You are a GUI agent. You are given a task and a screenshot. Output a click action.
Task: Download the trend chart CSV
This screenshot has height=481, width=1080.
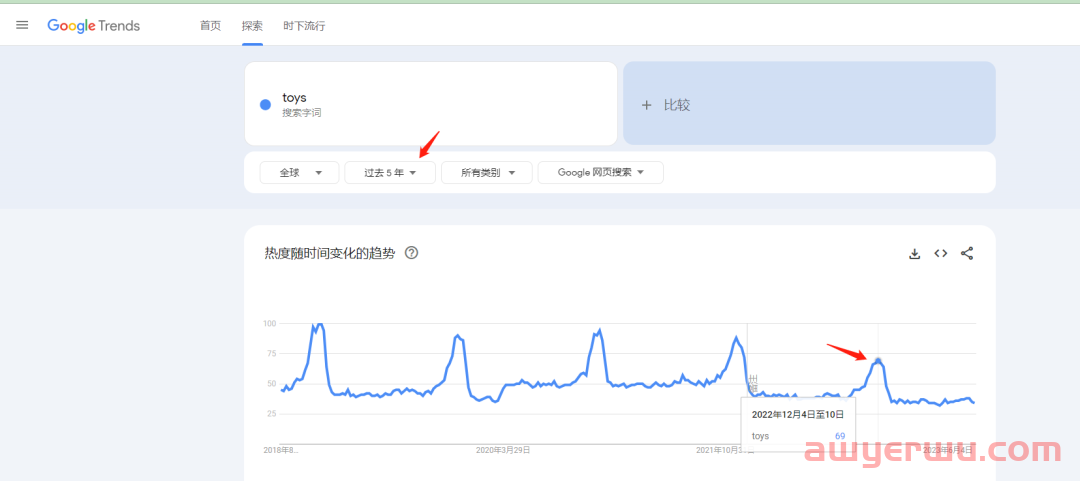click(915, 254)
